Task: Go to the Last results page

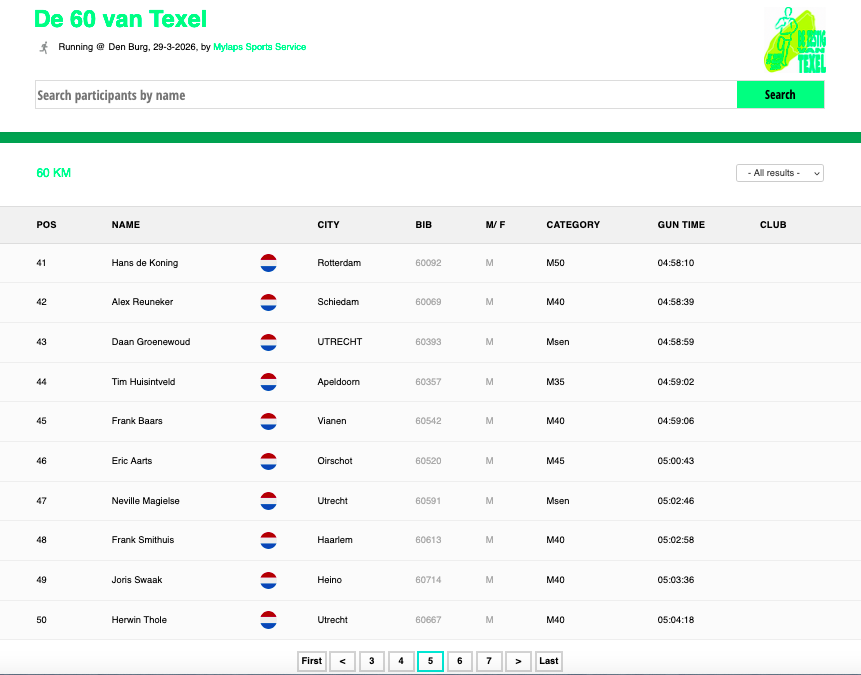Action: click(548, 661)
